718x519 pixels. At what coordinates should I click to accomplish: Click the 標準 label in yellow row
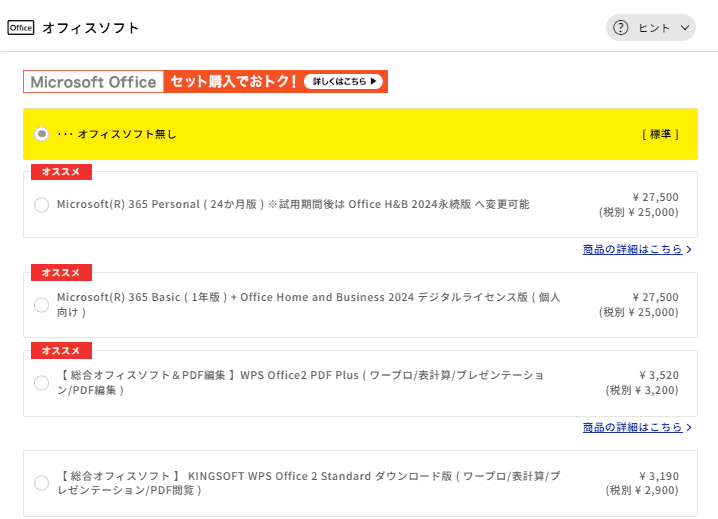pyautogui.click(x=660, y=134)
